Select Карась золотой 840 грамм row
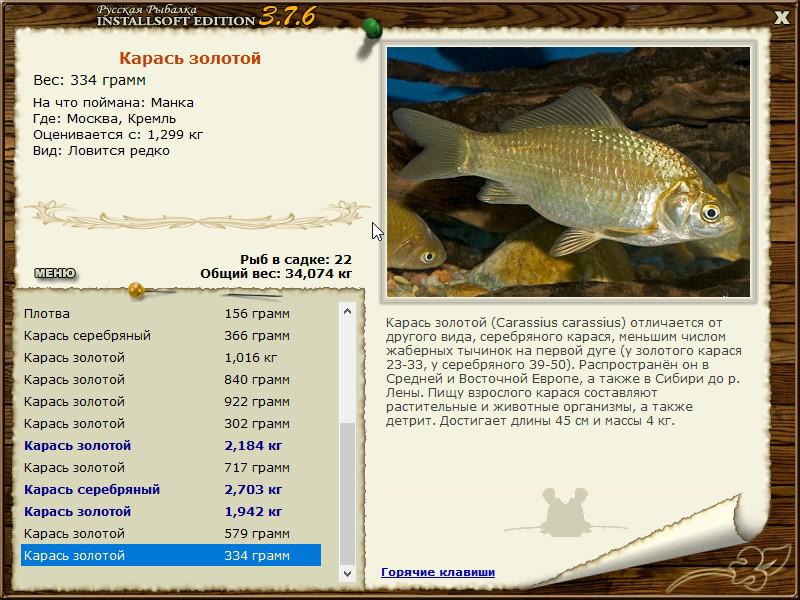 click(171, 380)
